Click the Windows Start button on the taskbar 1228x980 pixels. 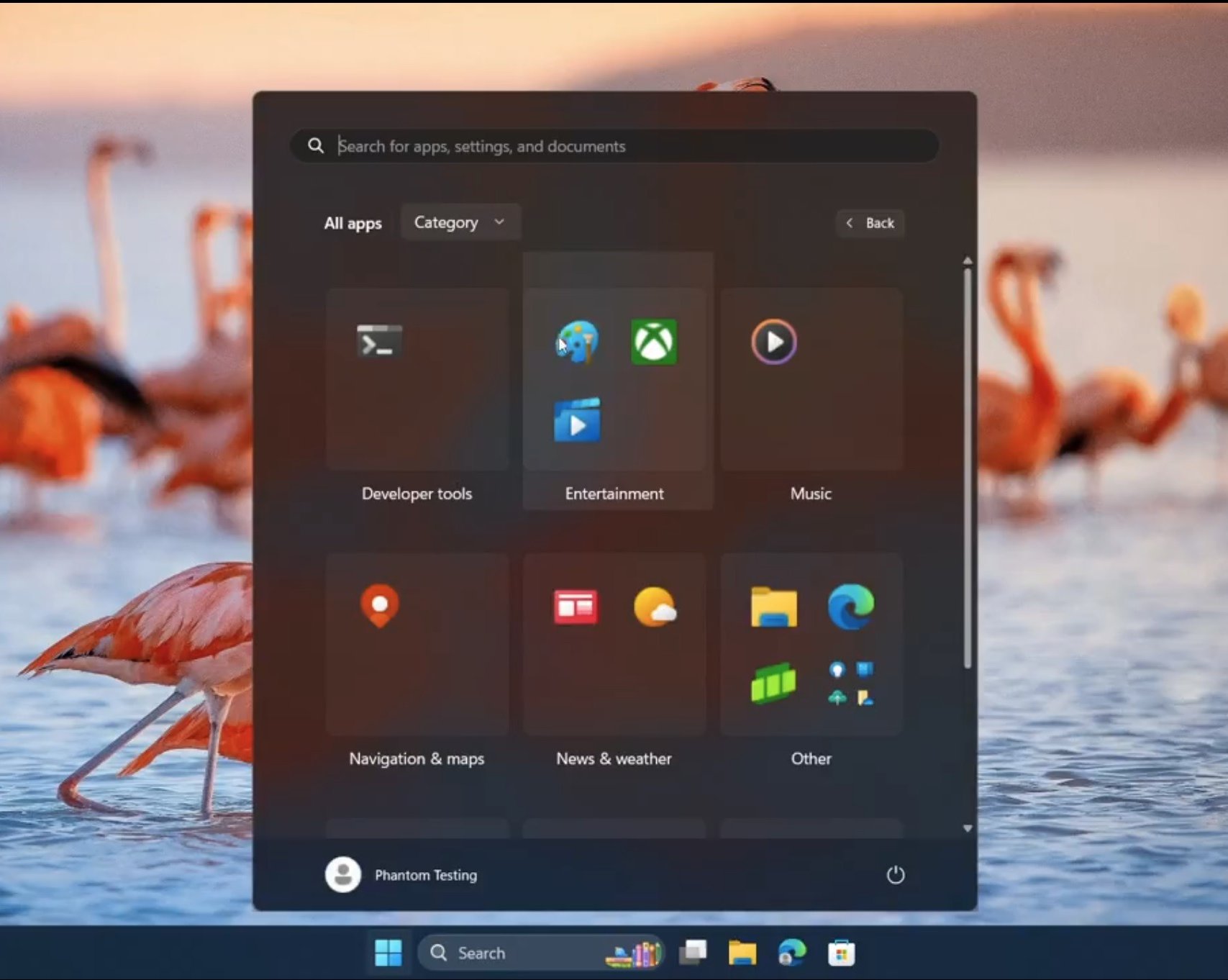pyautogui.click(x=388, y=953)
